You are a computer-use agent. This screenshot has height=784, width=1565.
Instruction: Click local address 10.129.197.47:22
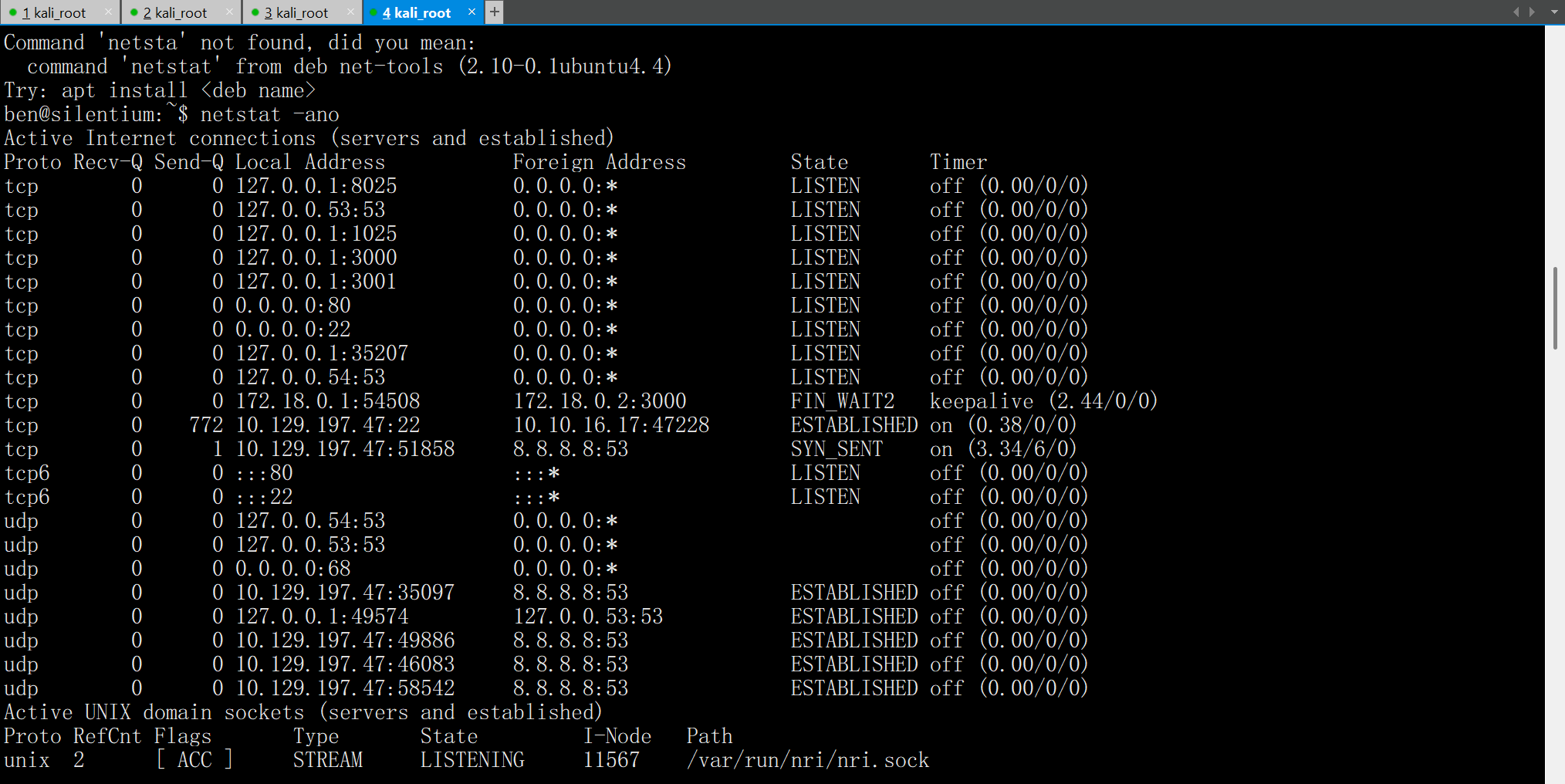(x=327, y=425)
